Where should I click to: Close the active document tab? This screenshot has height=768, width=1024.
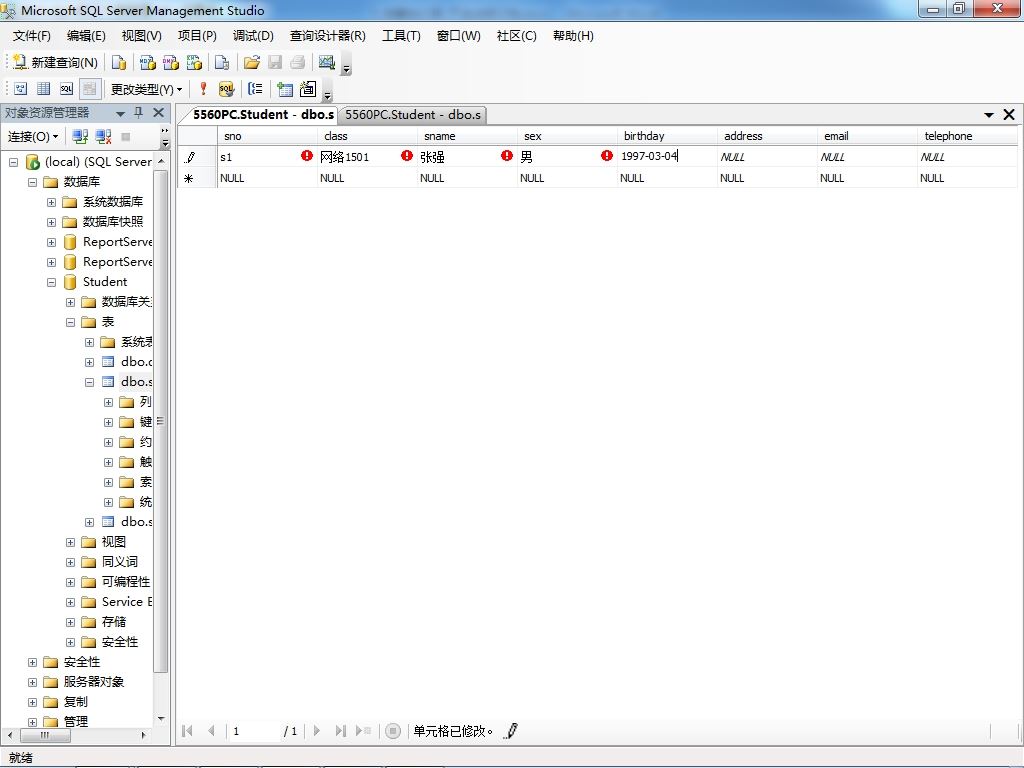(x=1009, y=115)
